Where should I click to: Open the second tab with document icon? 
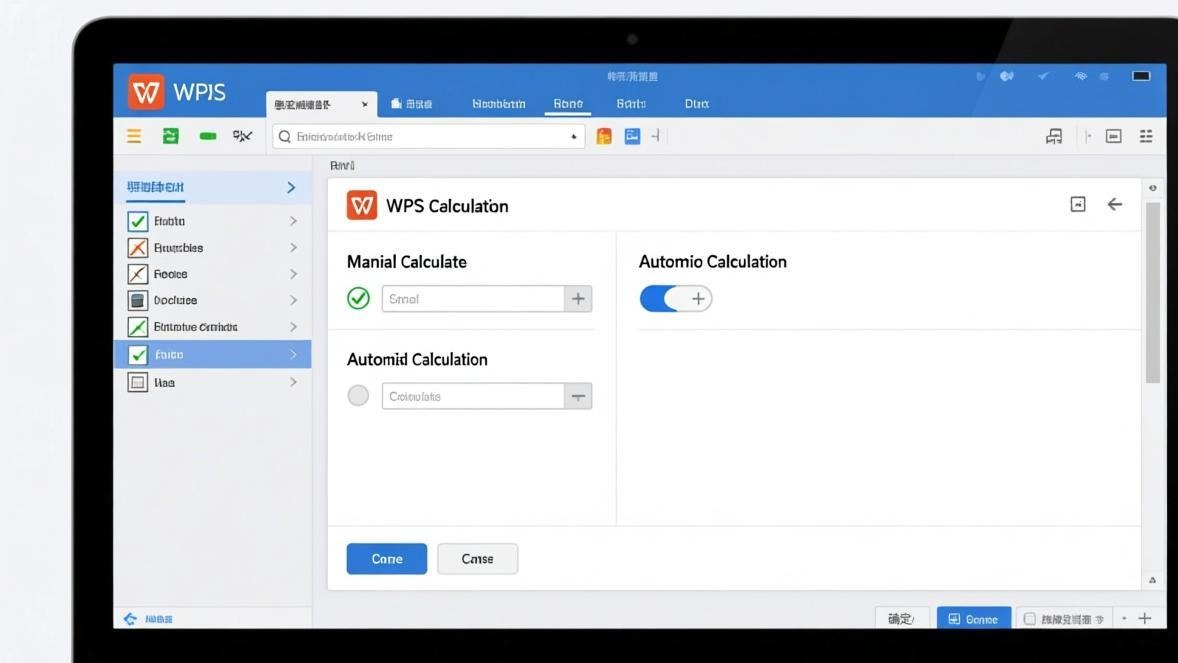pyautogui.click(x=412, y=104)
